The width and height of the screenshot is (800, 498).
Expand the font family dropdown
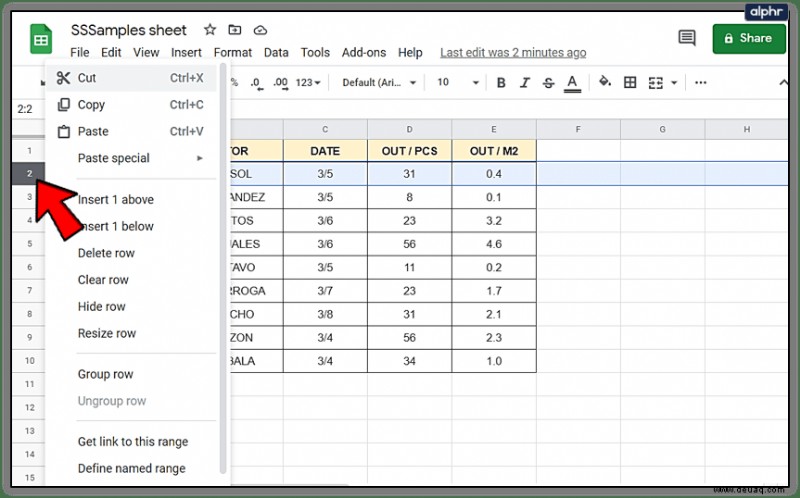[x=380, y=83]
